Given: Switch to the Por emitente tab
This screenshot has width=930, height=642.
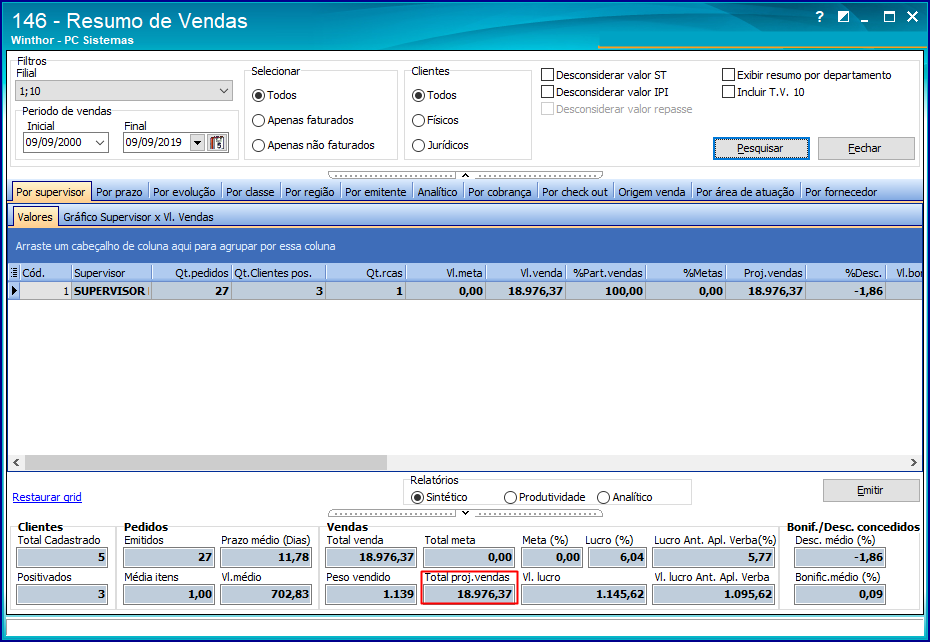Looking at the screenshot, I should [375, 192].
